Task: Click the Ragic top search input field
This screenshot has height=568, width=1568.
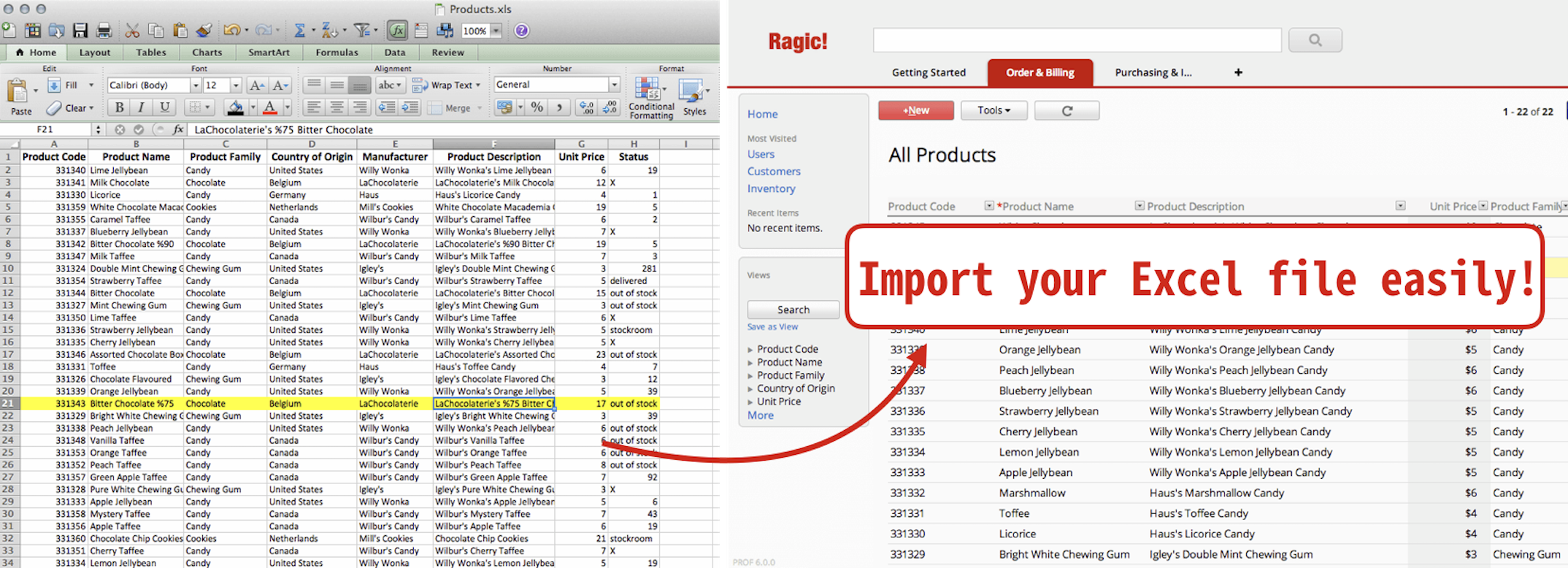Action: click(1077, 40)
